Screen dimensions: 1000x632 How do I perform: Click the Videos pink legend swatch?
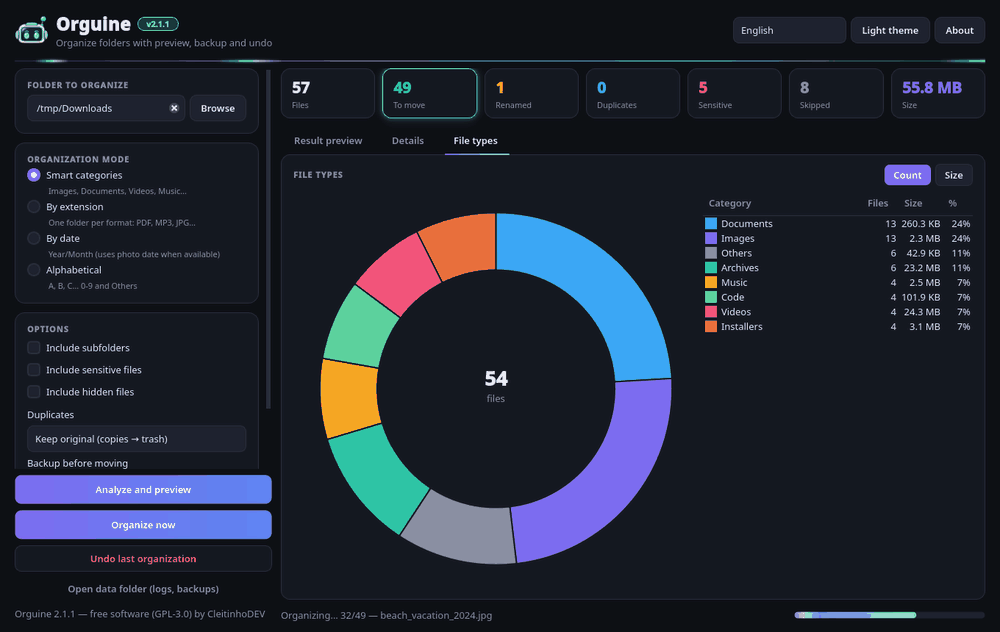(x=711, y=312)
